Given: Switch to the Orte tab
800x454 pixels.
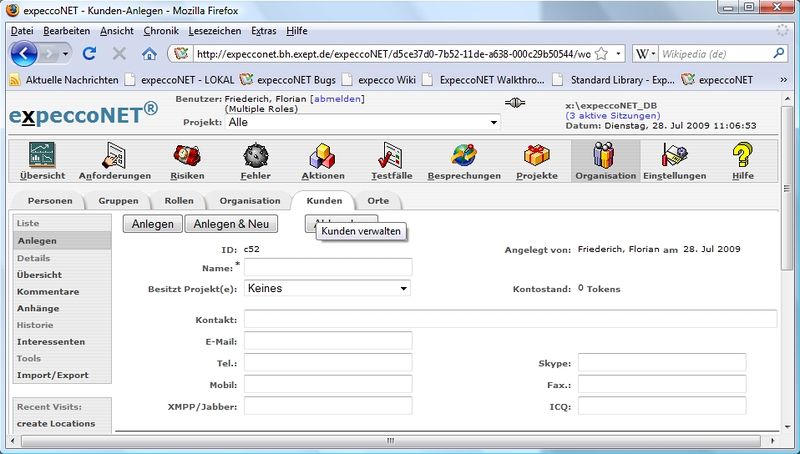Looking at the screenshot, I should tap(378, 200).
